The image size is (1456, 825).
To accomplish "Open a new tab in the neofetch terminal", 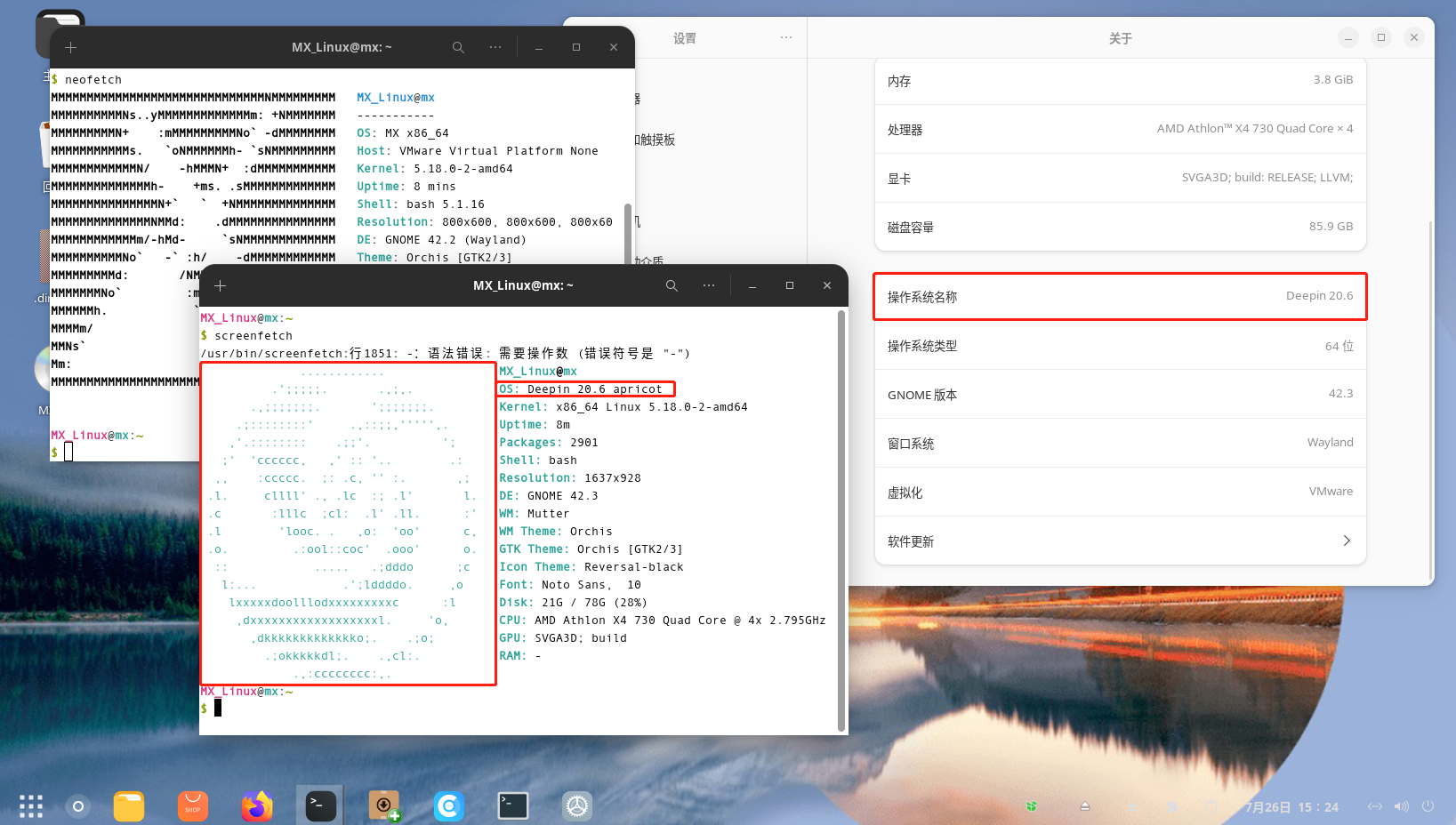I will point(71,47).
